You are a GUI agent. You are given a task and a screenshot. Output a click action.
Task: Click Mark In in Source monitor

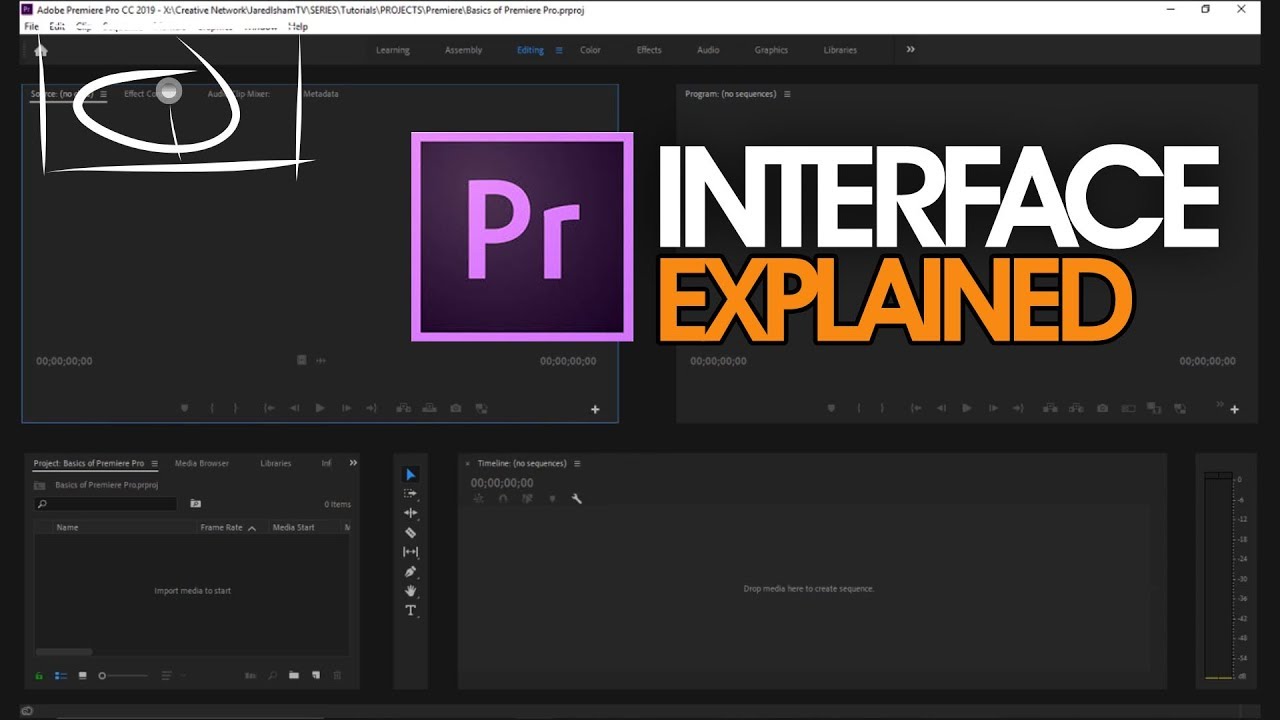point(212,408)
